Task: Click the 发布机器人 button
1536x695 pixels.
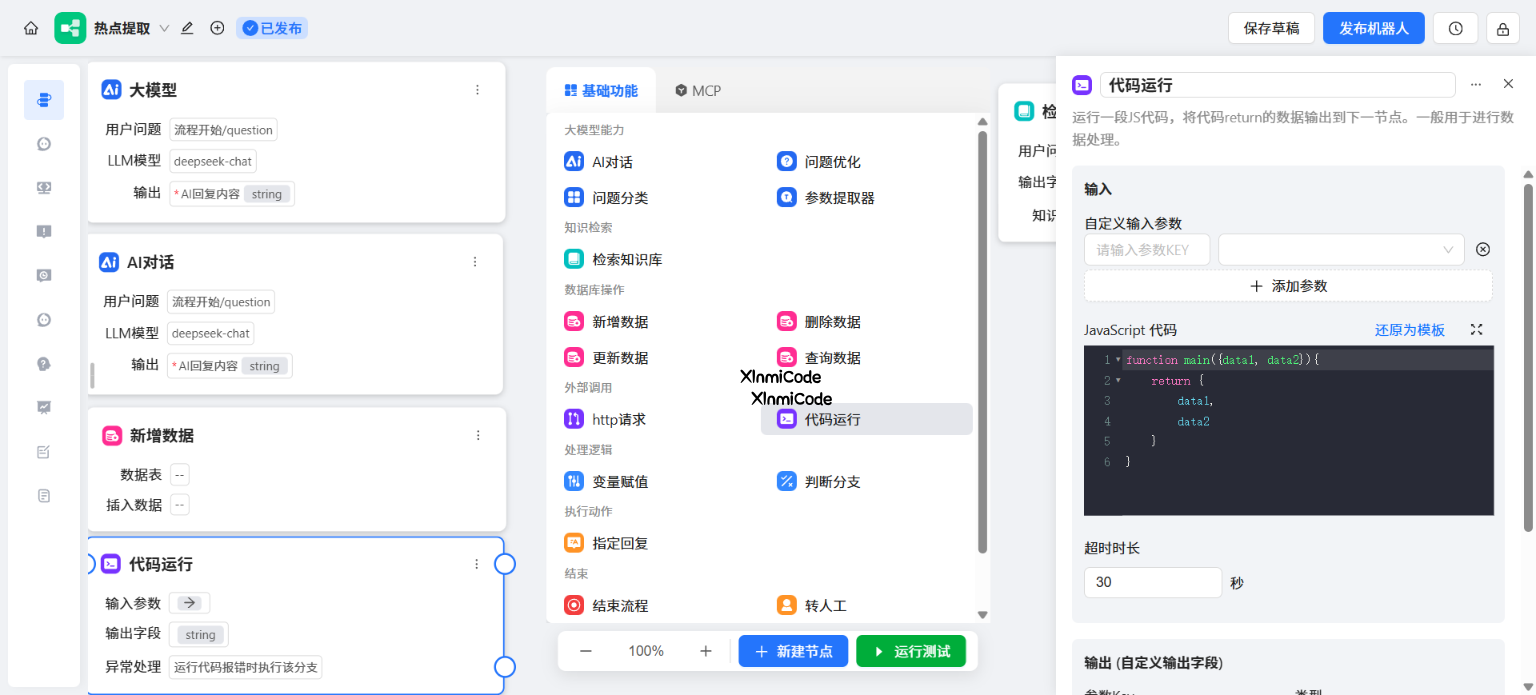Action: point(1373,27)
